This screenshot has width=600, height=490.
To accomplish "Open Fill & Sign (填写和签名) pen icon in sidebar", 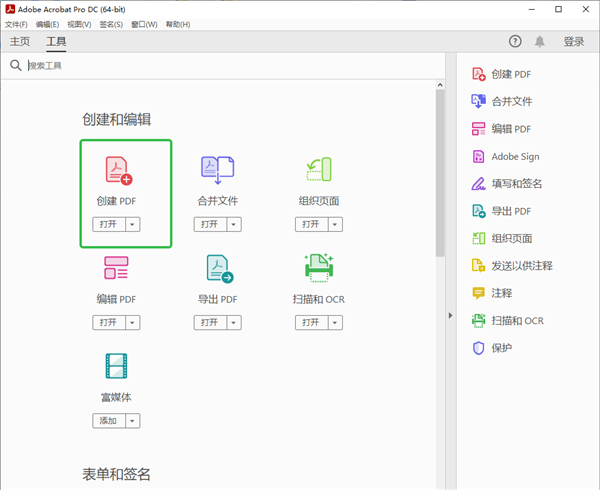I will pos(478,184).
